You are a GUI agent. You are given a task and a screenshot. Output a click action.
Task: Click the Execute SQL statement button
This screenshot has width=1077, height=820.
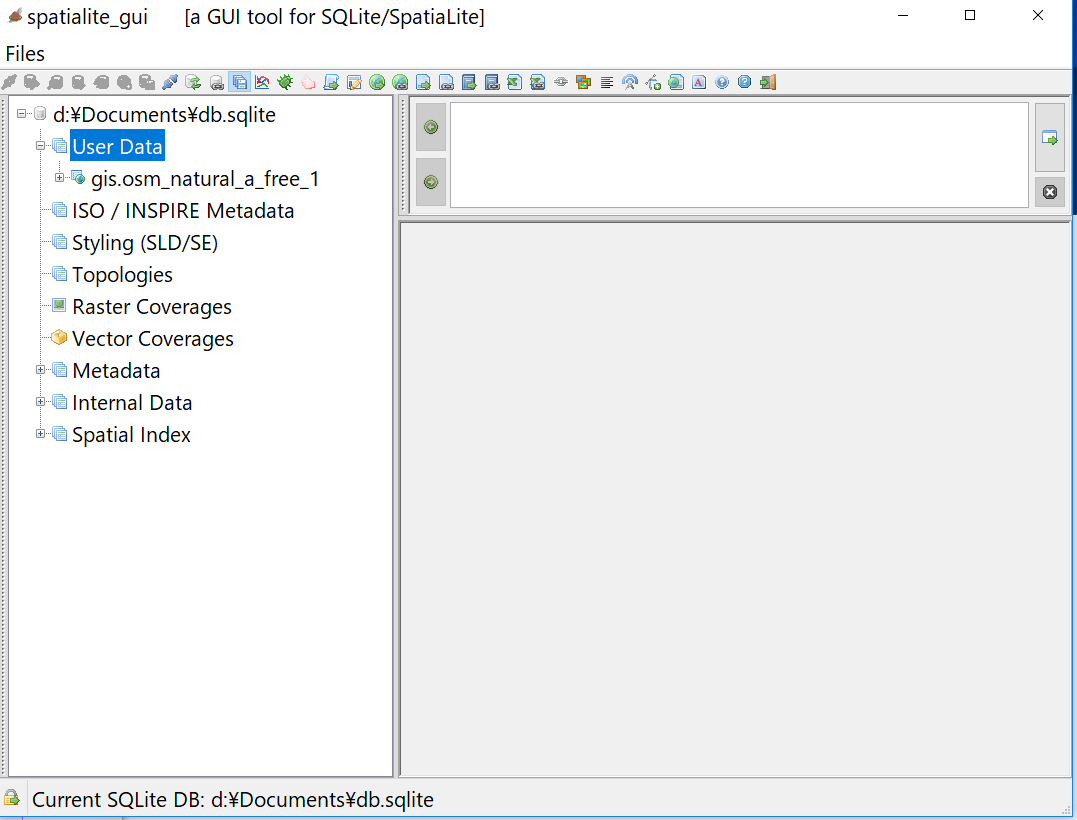[1050, 137]
